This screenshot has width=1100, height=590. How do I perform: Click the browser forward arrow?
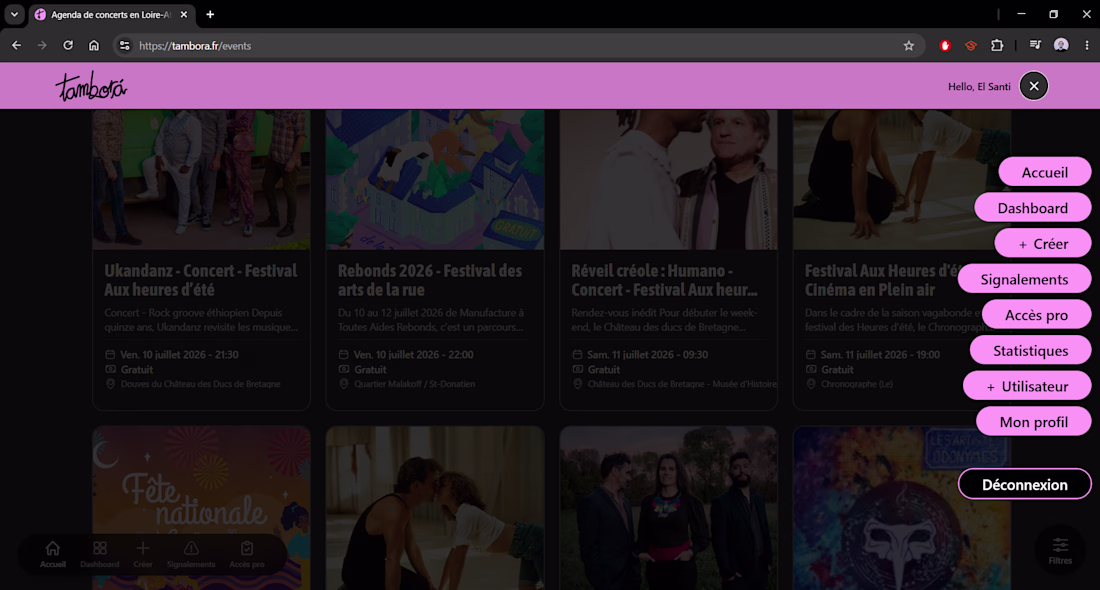42,46
